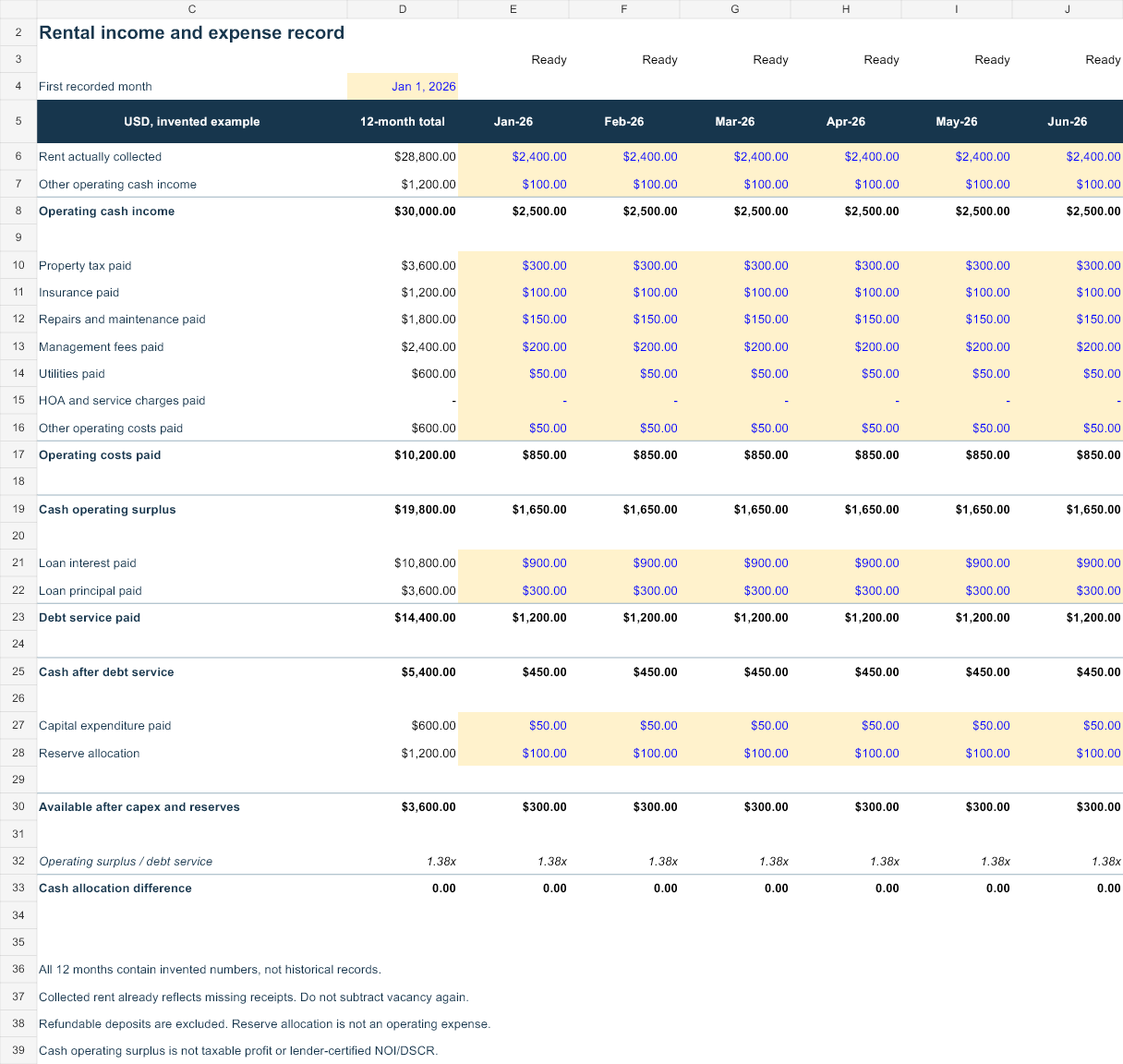Click the 12-month total 1.38x ratio
Image resolution: width=1123 pixels, height=1064 pixels.
click(x=403, y=862)
